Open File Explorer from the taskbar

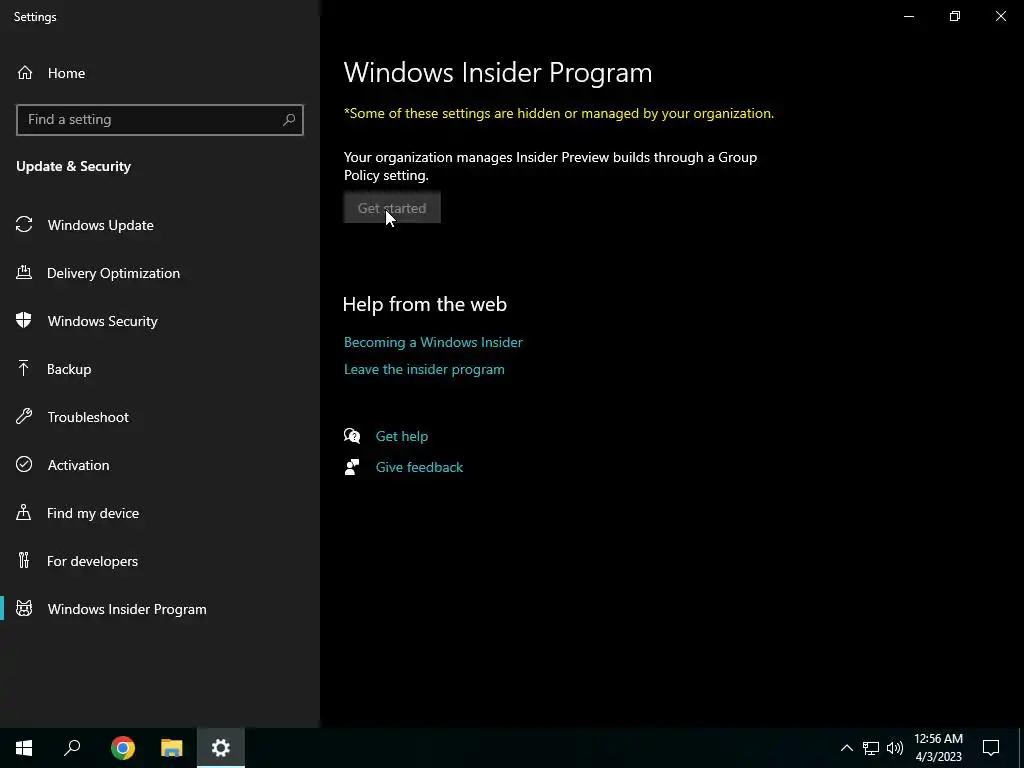coord(172,748)
